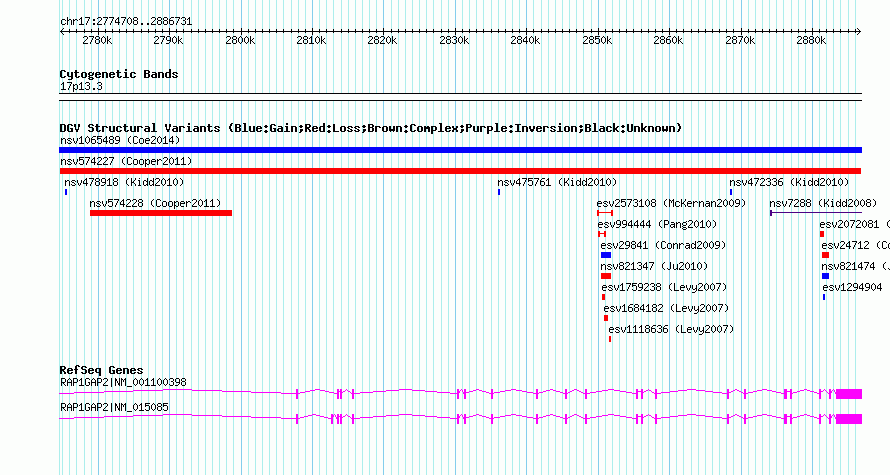Image resolution: width=890 pixels, height=475 pixels.
Task: Select red block under esv2072081
Action: [x=822, y=234]
